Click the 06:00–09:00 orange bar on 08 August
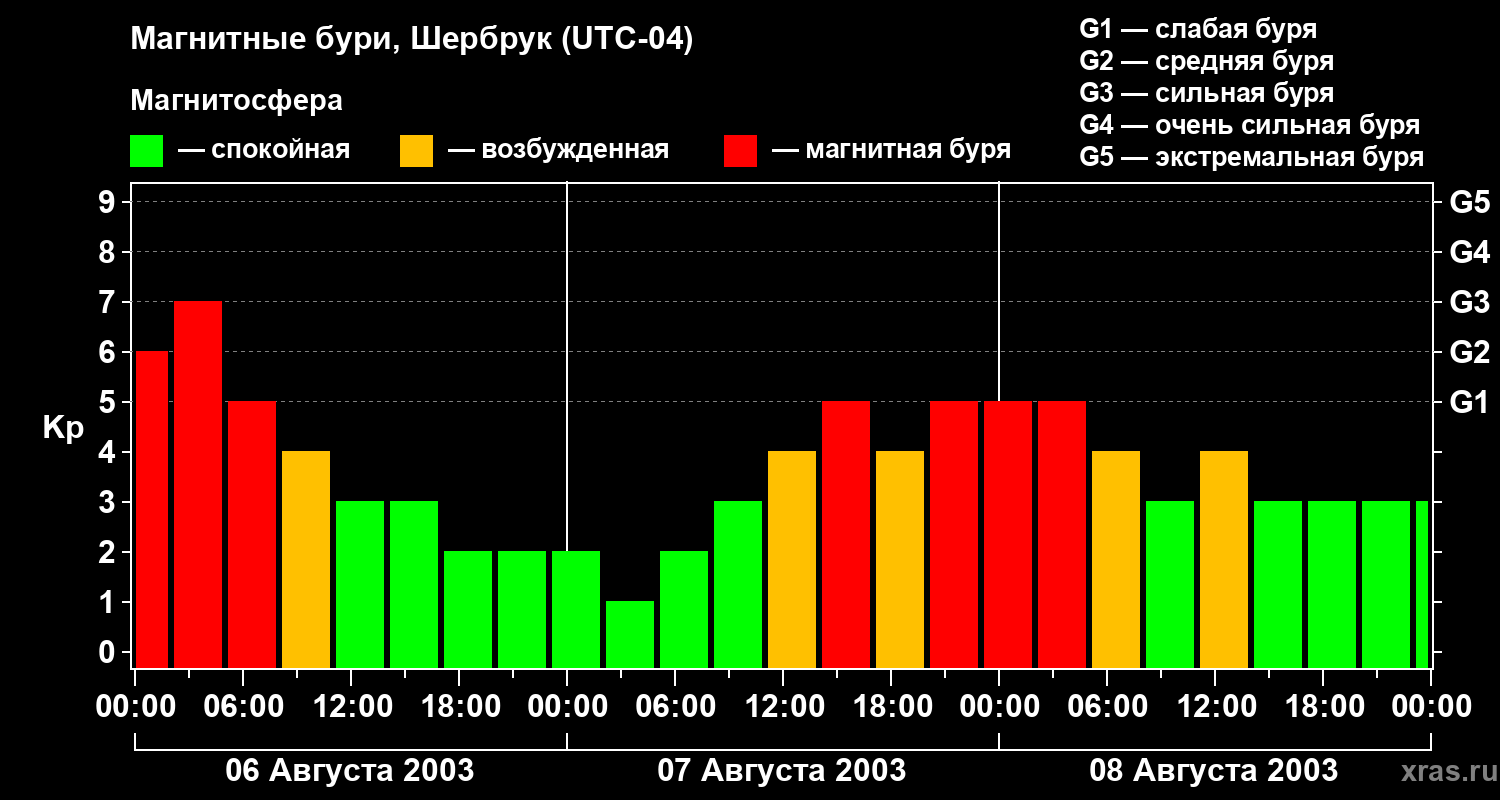The image size is (1500, 800). (1116, 560)
